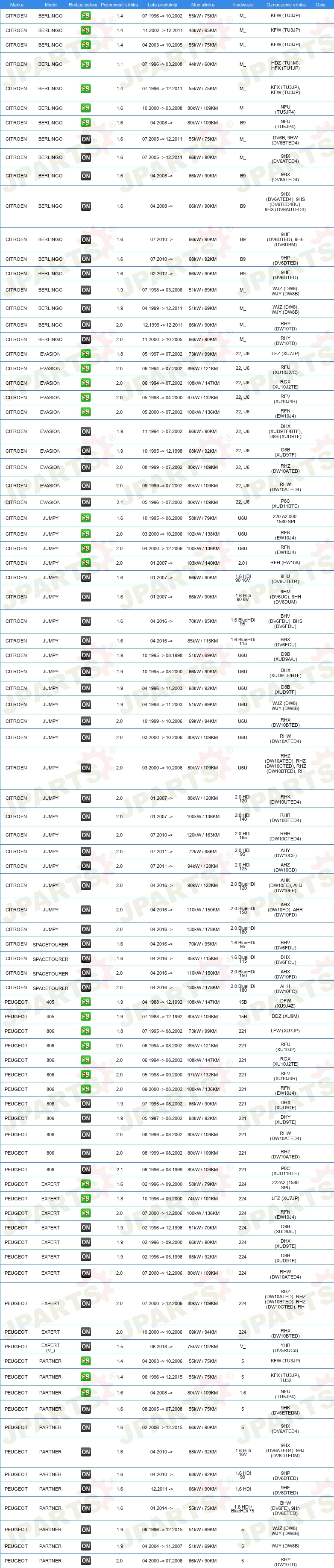Click diesel icon in Spacetourer 70kW / 95KM row
Screen dimensions: 334x1568
(86, 945)
